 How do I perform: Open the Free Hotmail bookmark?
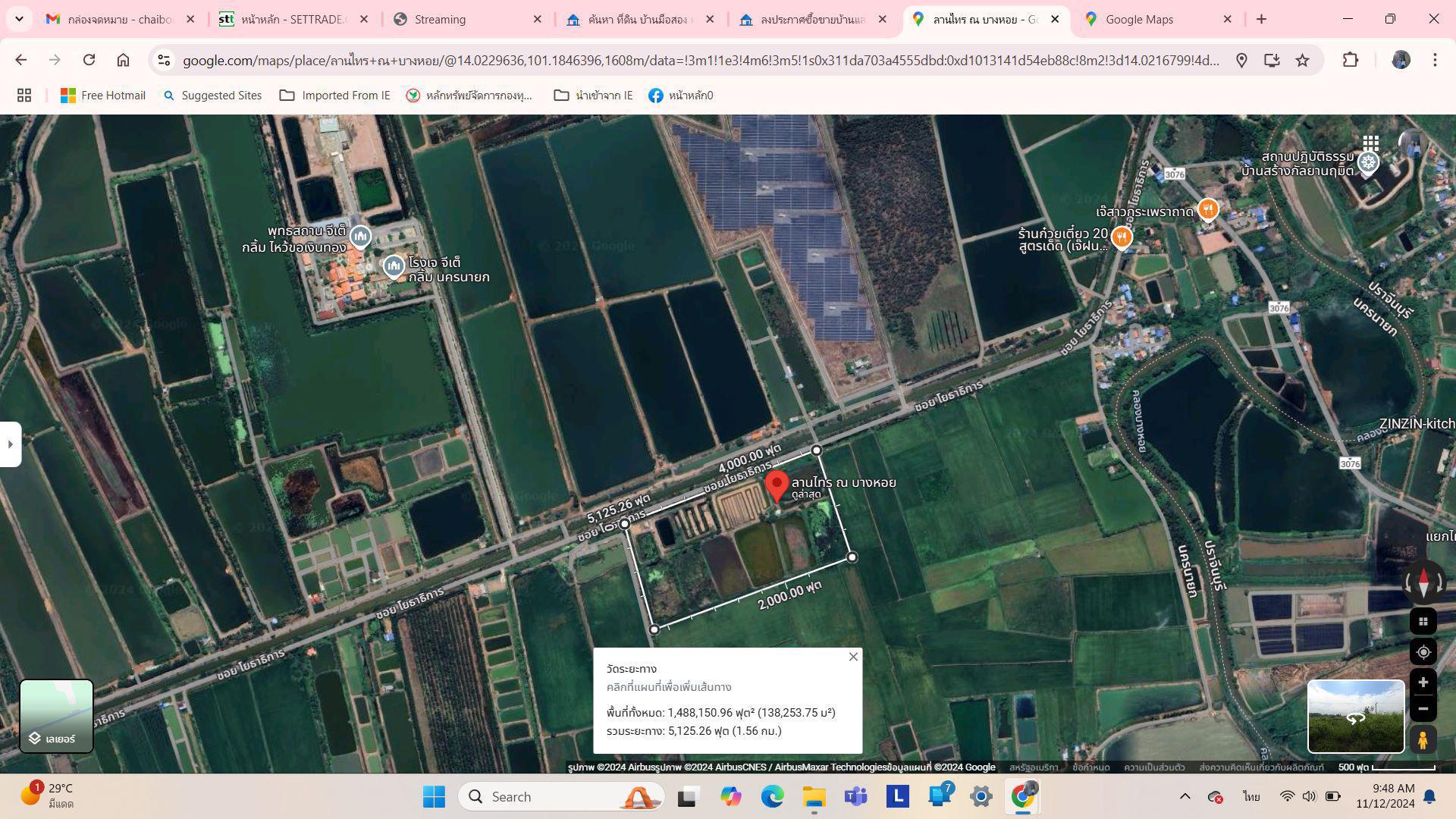click(103, 96)
